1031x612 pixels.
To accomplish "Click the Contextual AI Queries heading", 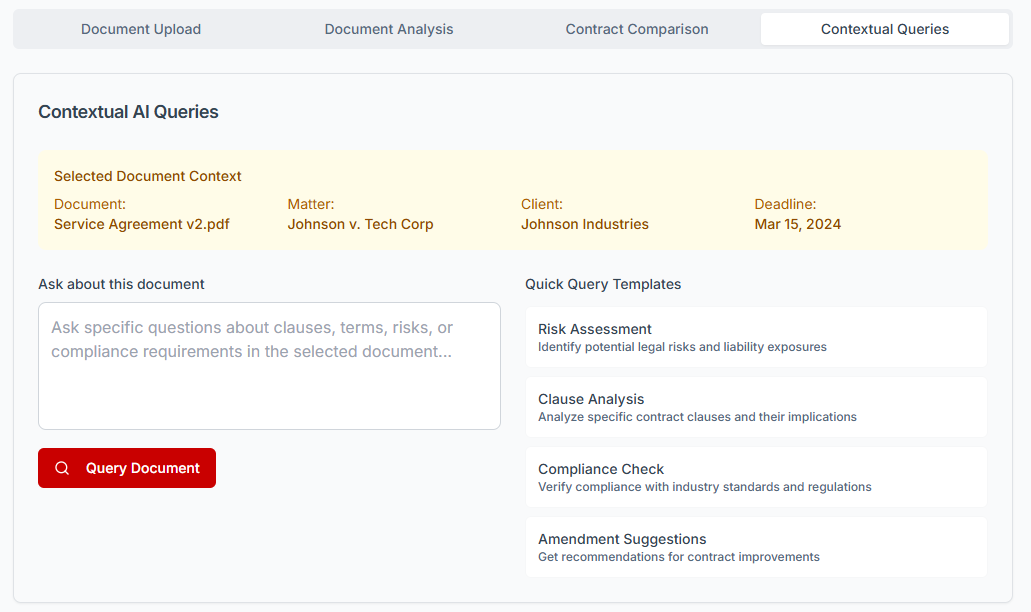I will point(128,112).
